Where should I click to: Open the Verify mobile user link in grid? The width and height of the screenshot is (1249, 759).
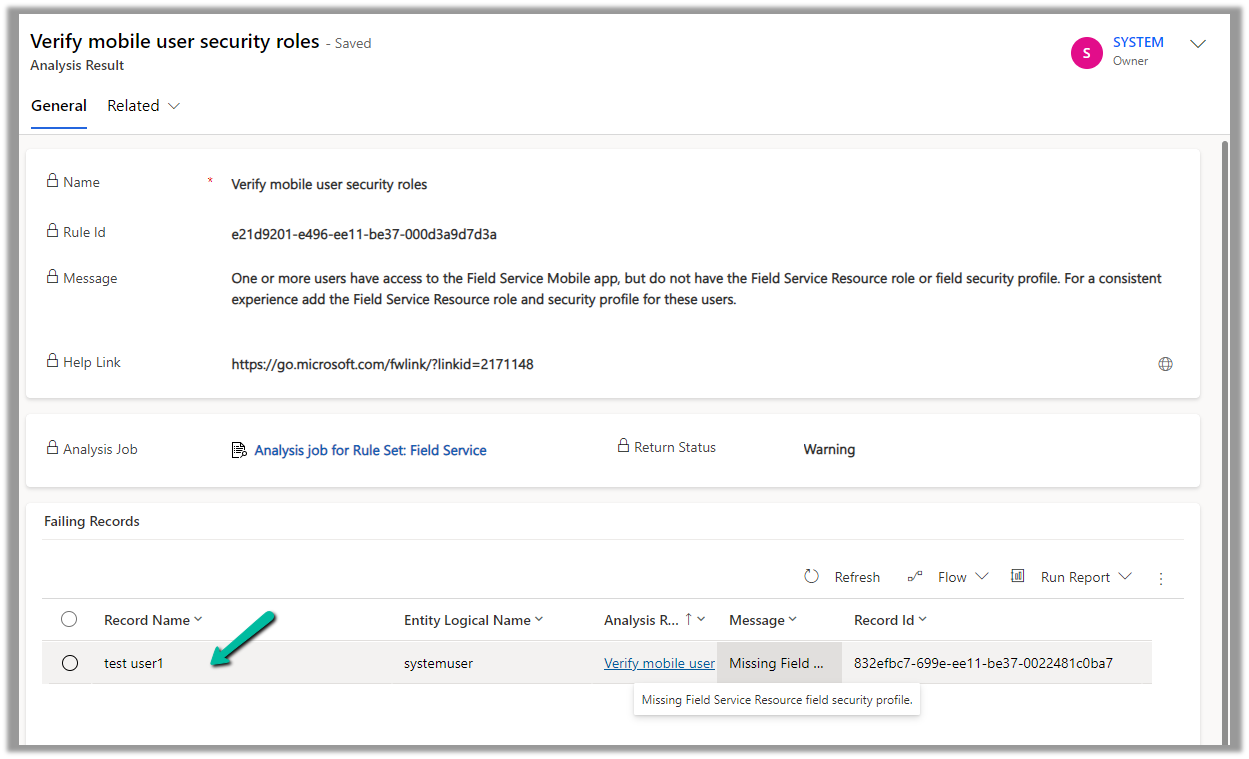click(x=659, y=663)
